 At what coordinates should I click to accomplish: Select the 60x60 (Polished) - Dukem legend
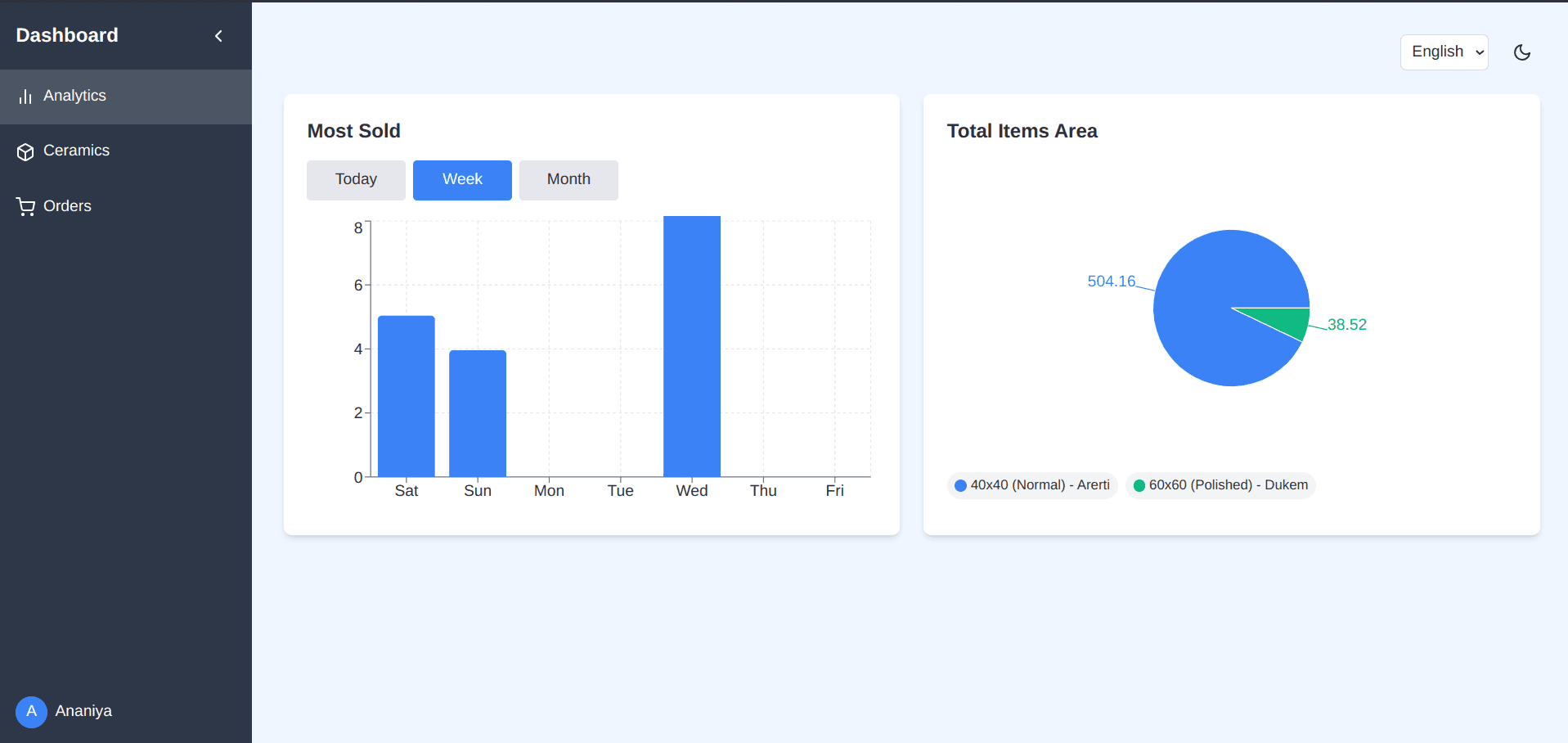(1220, 485)
